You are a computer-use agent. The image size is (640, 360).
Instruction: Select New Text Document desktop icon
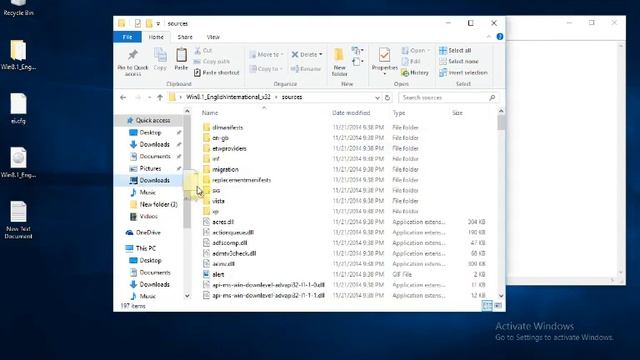click(x=18, y=220)
